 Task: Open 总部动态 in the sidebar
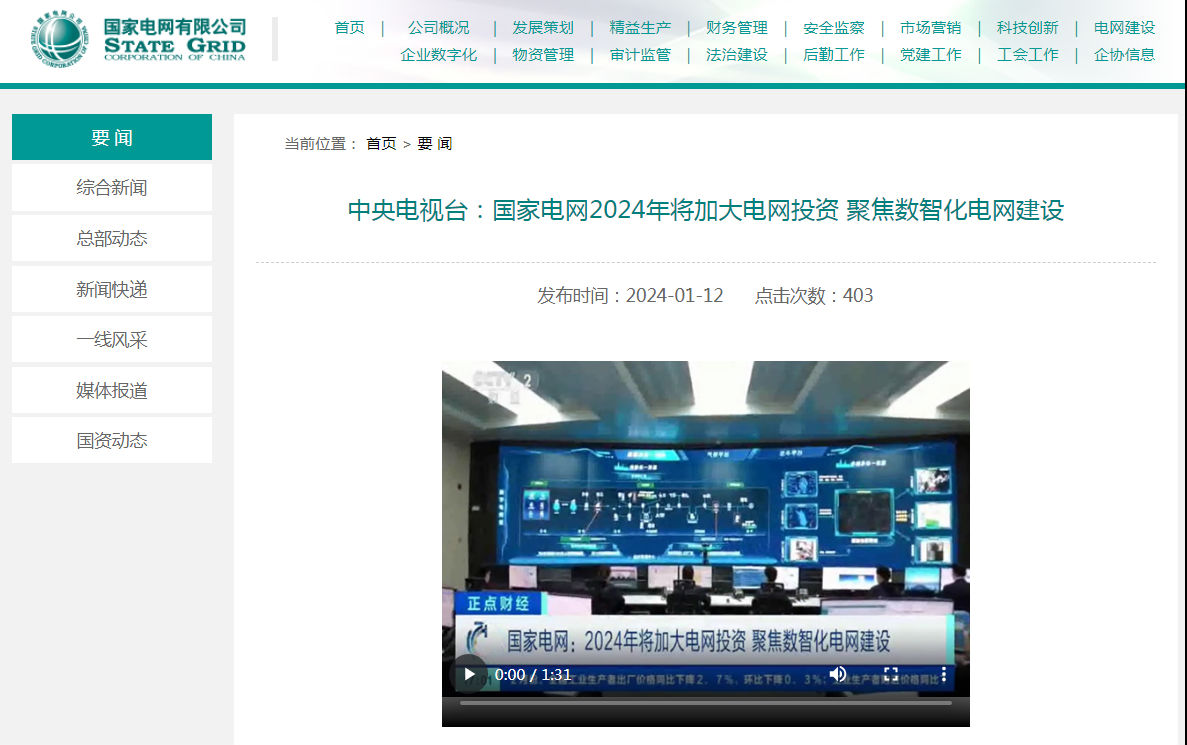(x=112, y=238)
